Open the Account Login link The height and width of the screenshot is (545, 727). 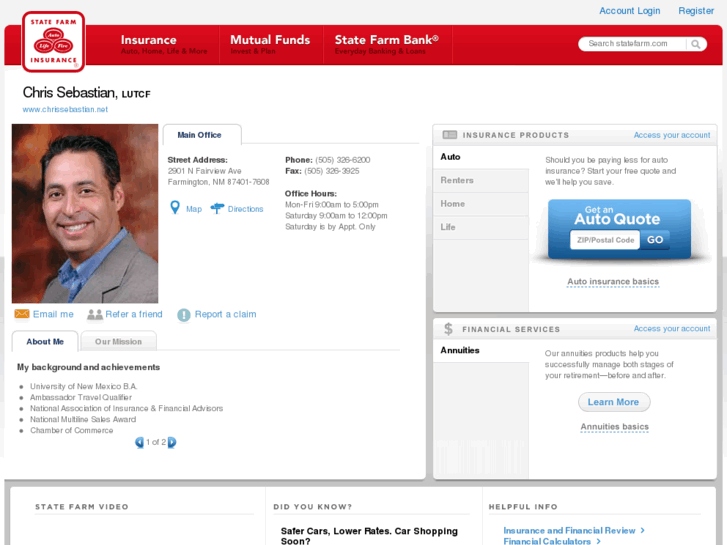(629, 11)
